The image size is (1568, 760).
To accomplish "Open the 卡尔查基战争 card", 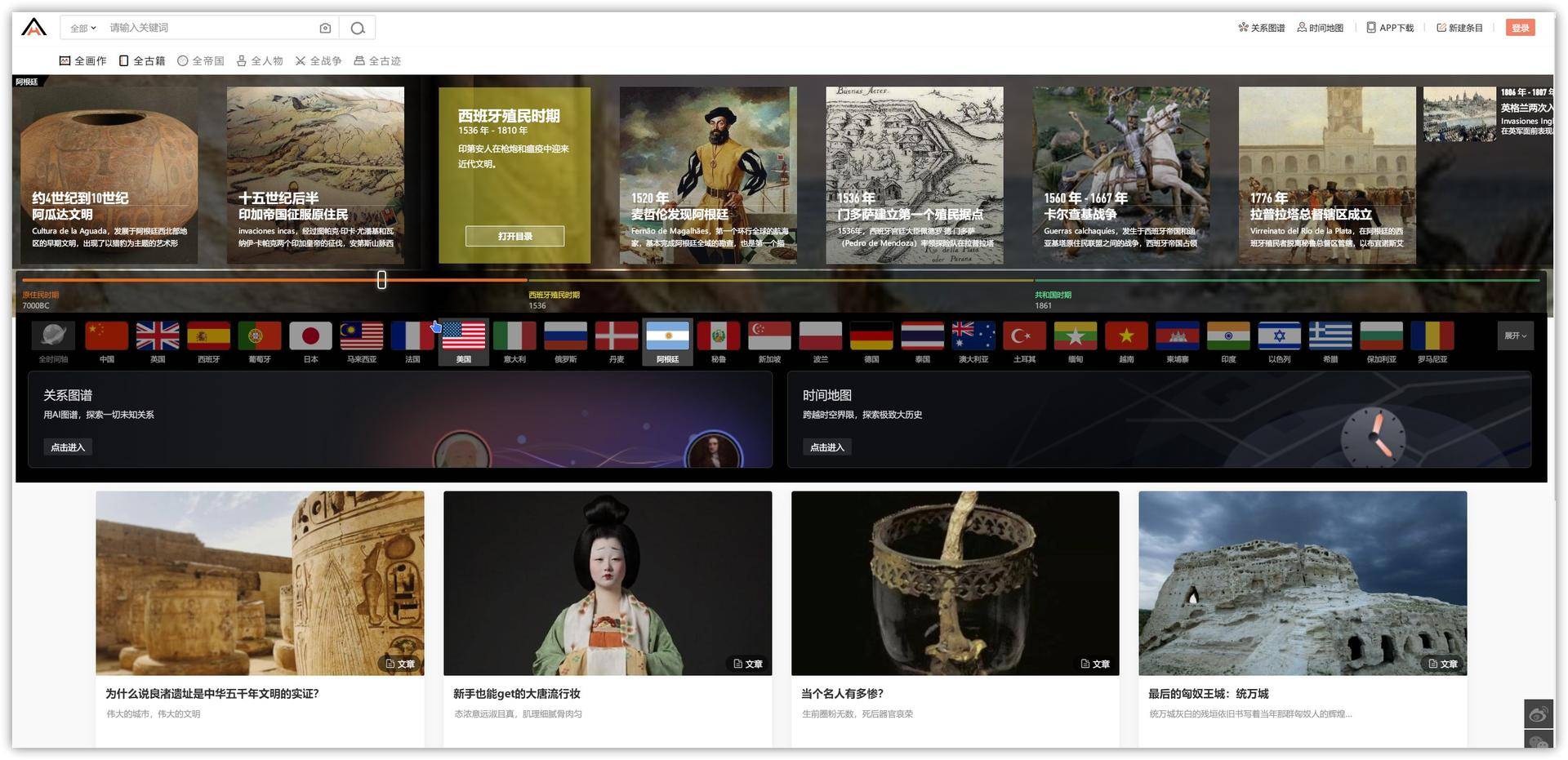I will pos(1121,176).
